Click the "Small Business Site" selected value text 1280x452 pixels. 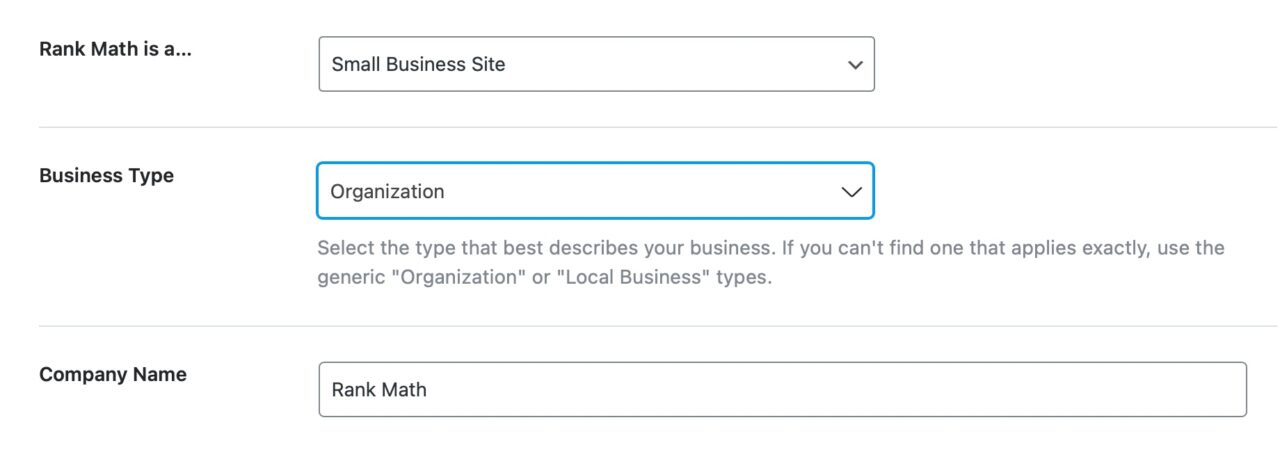418,64
